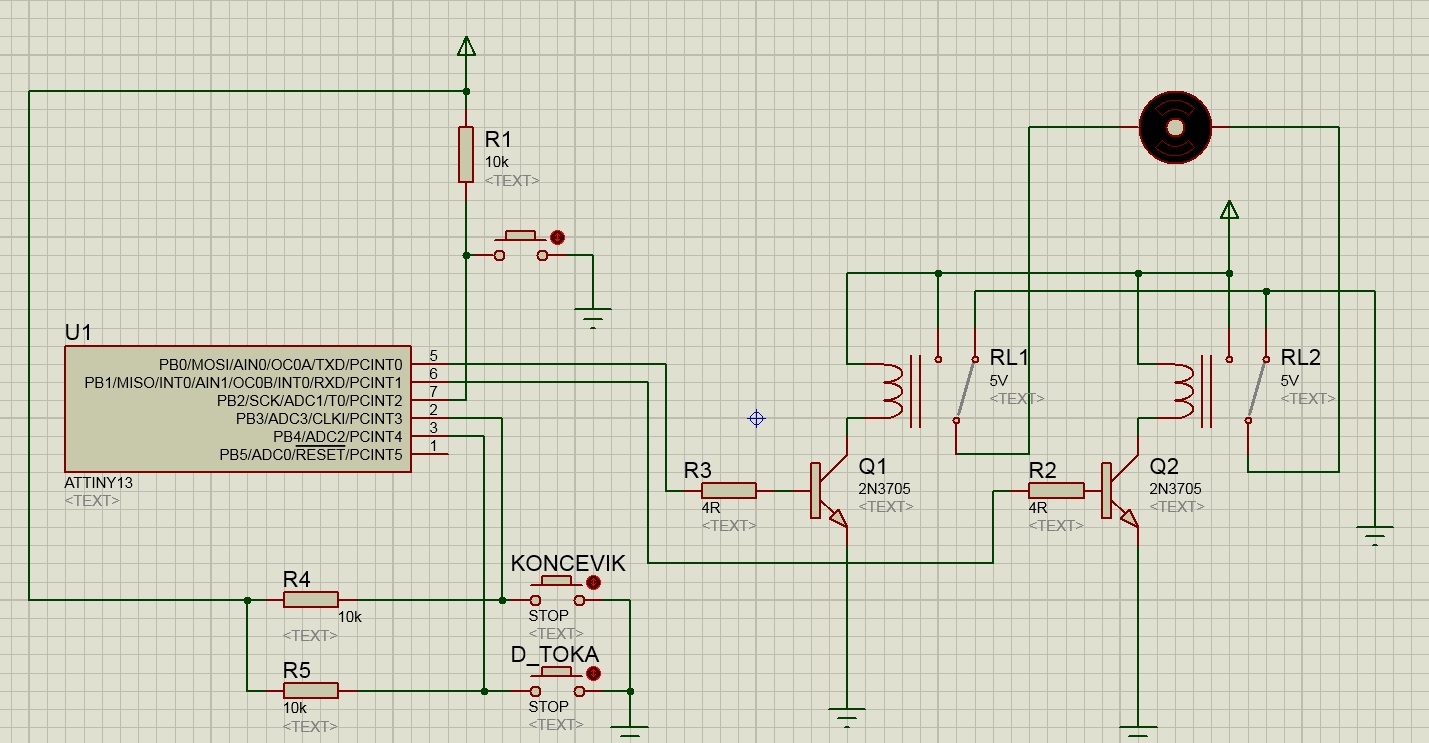Click the PB4/ADC2/PCINT4 pin label

[x=337, y=437]
